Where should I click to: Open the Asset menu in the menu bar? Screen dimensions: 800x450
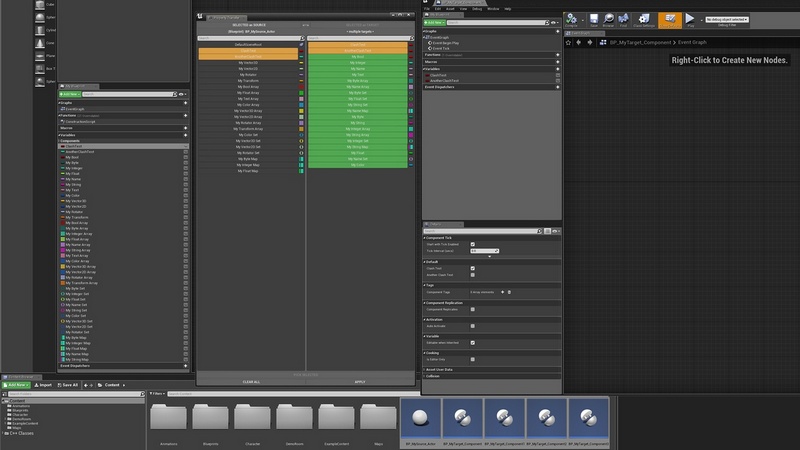[x=449, y=8]
